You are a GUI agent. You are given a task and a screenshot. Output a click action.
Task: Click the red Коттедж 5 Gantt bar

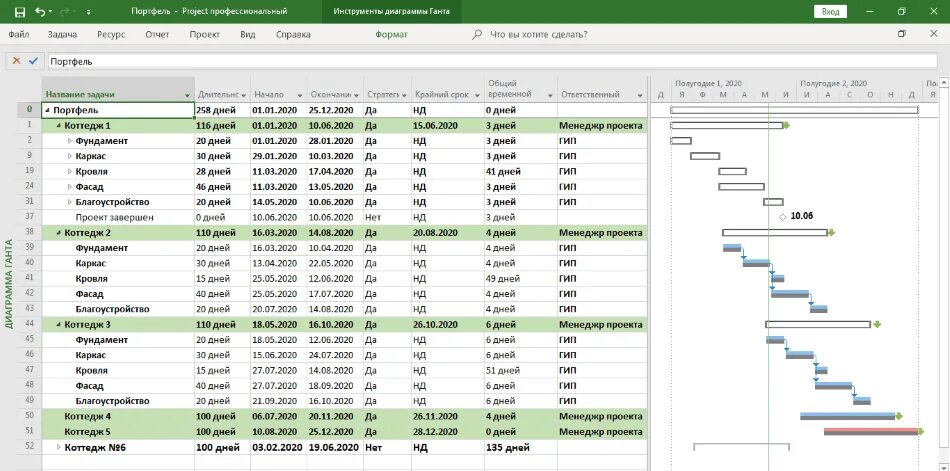871,432
